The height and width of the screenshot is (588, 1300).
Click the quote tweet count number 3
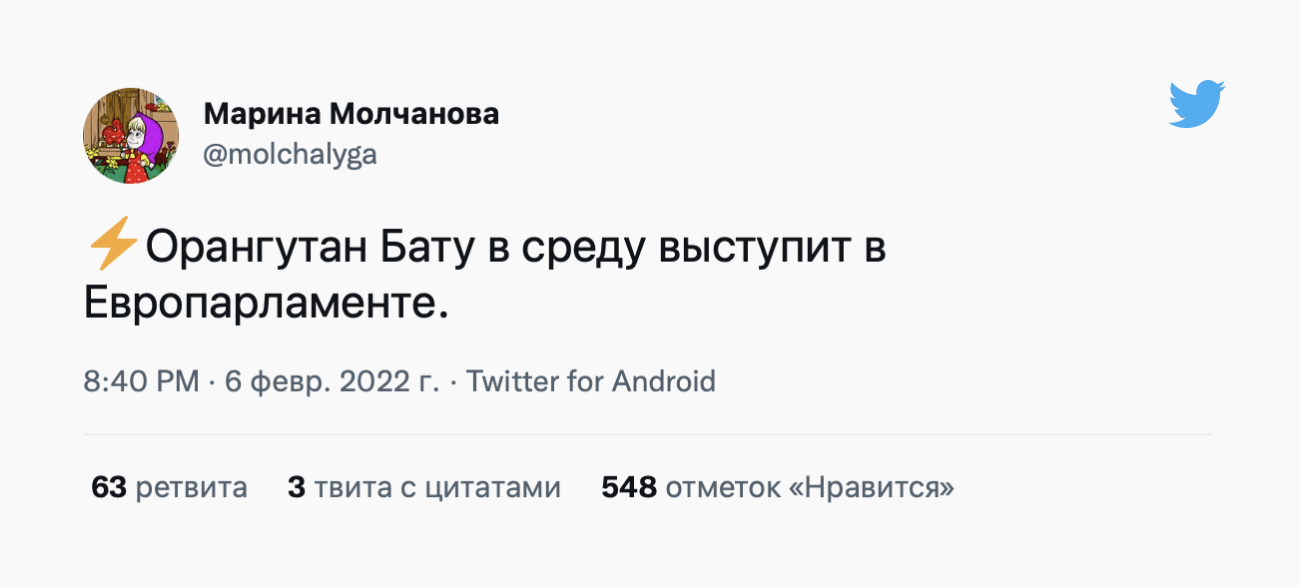(x=296, y=488)
